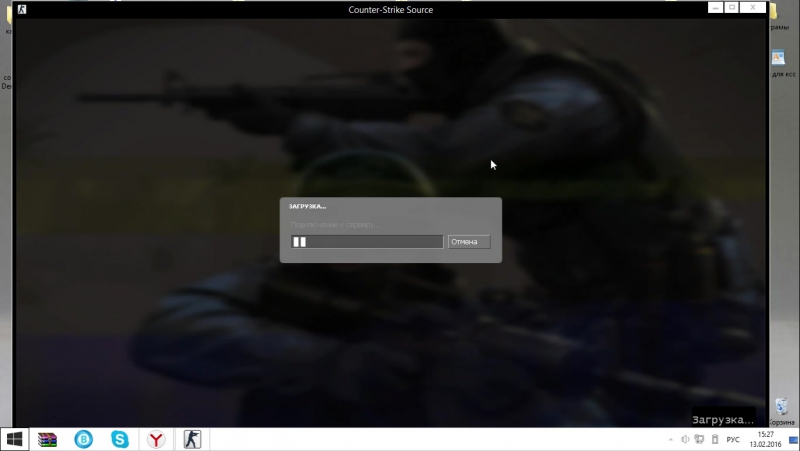
Task: Open the Корзина recycle bin on desktop
Action: [x=781, y=410]
